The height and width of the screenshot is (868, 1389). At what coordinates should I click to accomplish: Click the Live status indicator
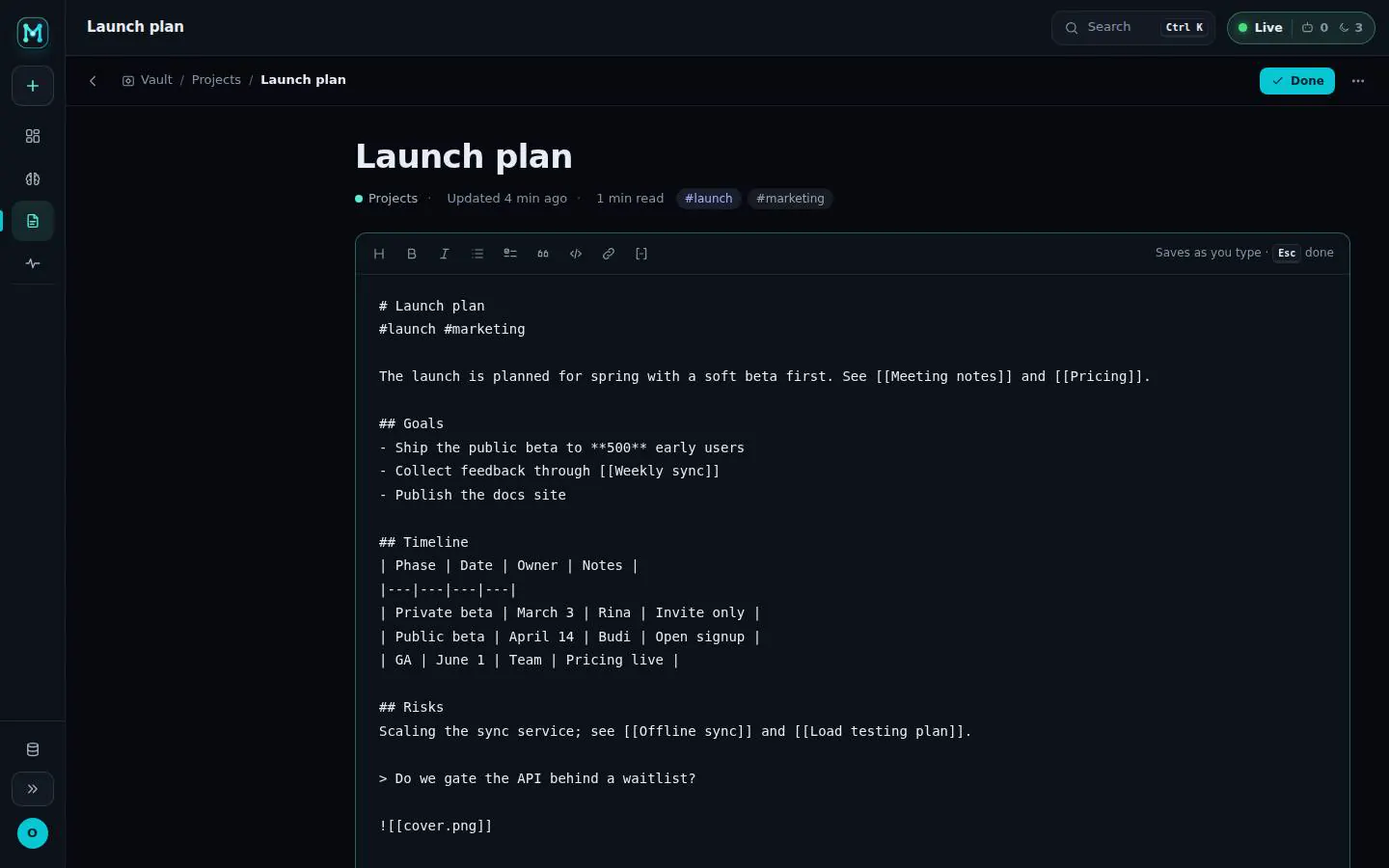1261,27
